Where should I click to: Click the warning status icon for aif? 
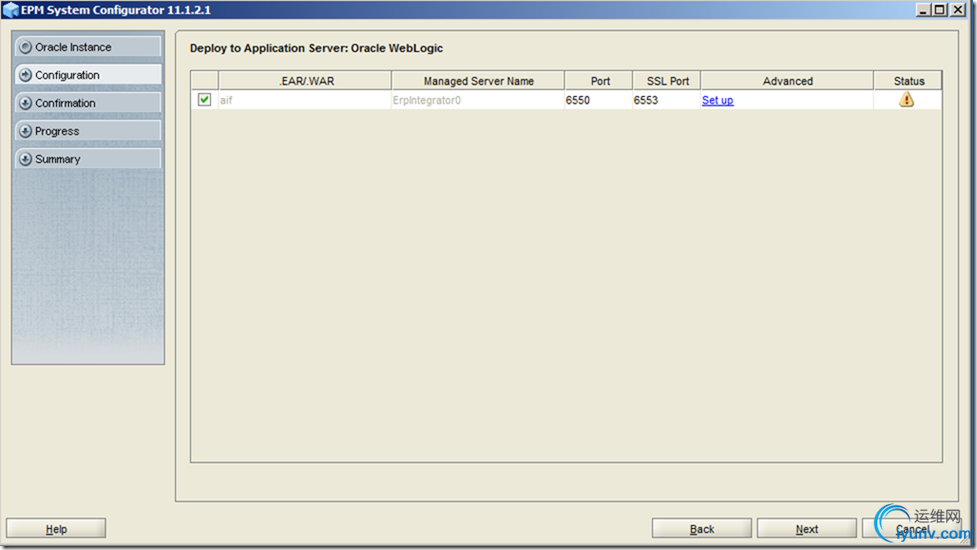point(907,100)
